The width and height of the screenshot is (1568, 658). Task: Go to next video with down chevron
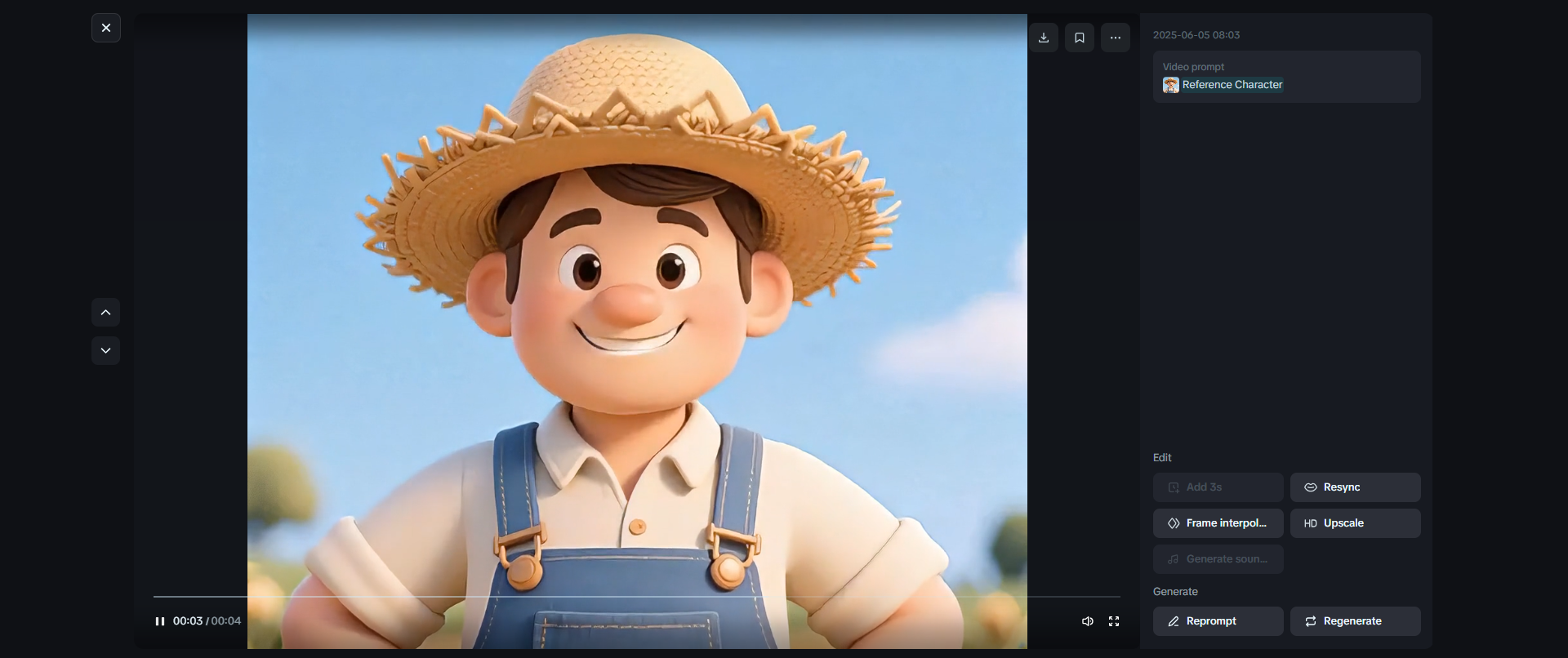[106, 350]
